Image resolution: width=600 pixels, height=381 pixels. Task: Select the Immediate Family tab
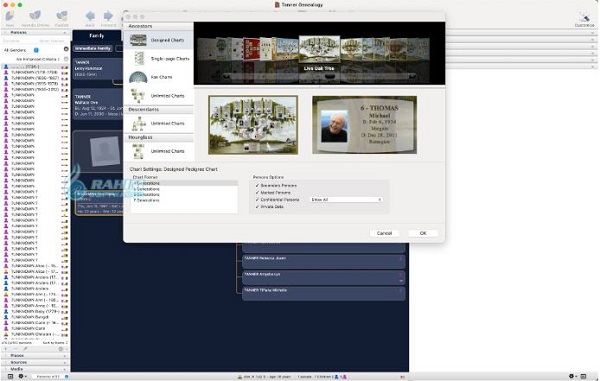(93, 49)
